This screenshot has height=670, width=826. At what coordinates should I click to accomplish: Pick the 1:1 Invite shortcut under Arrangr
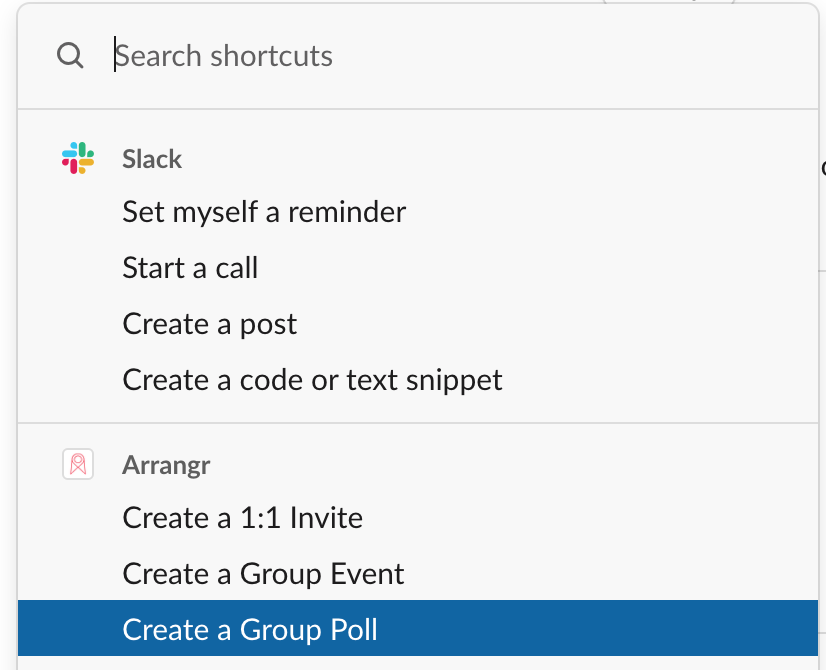coord(242,518)
